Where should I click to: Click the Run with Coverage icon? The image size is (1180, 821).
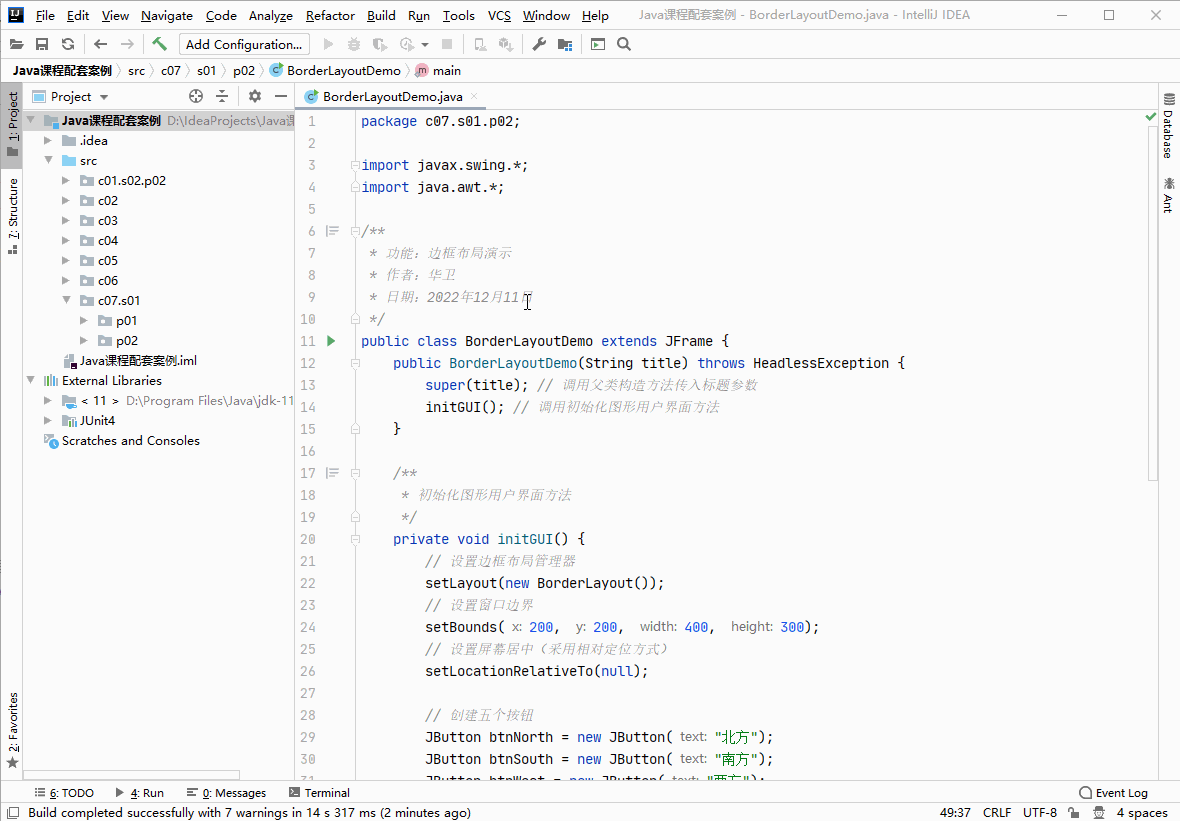[380, 44]
